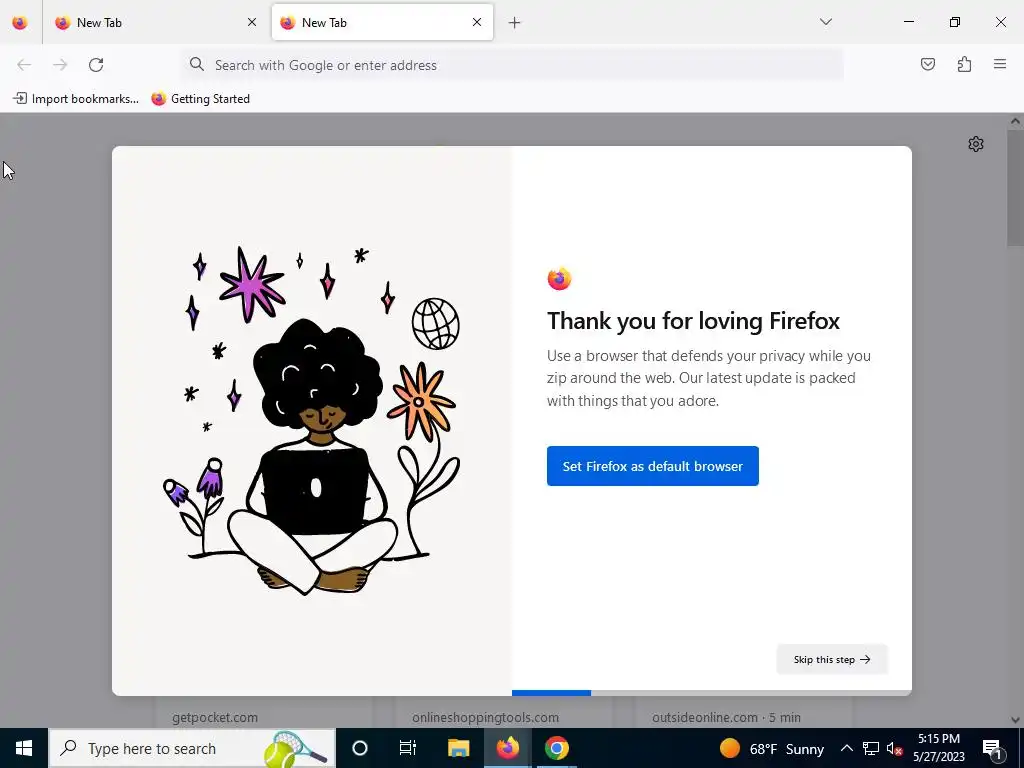This screenshot has height=768, width=1024.
Task: Open a new tab with plus button
Action: point(515,23)
